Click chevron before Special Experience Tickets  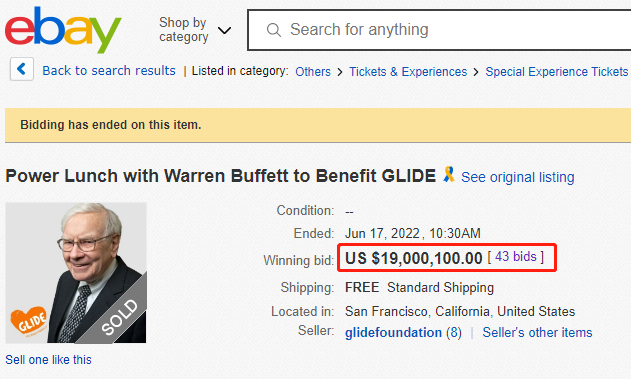(x=476, y=72)
